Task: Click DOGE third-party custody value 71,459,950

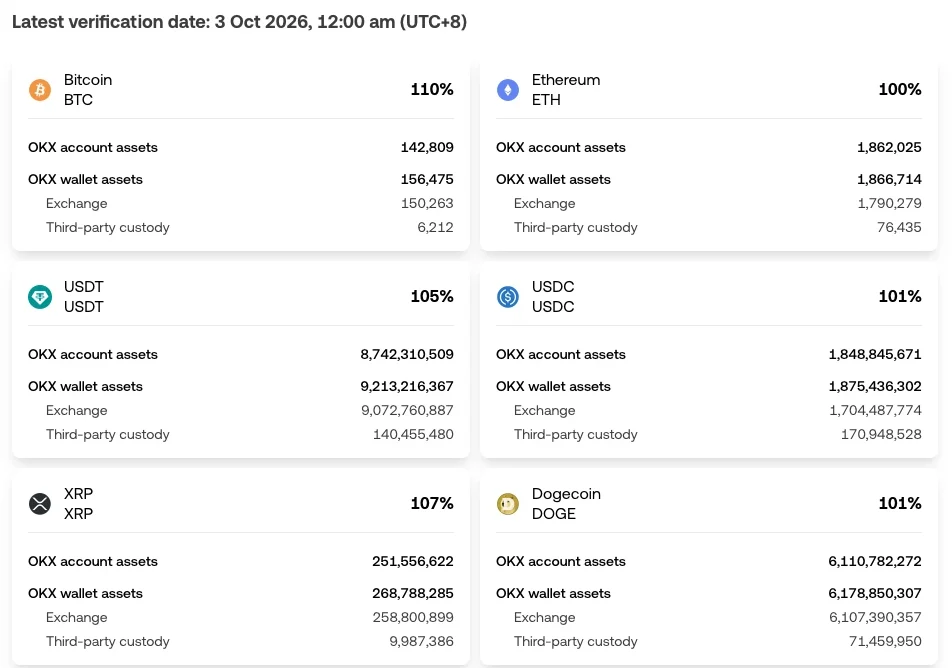Action: coord(885,641)
